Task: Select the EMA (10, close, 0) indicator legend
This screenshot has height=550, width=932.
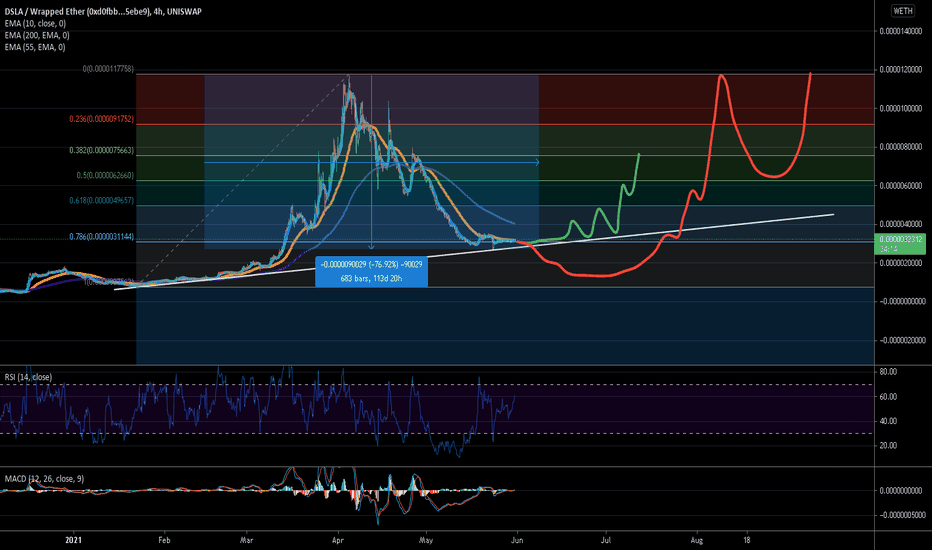Action: coord(35,23)
